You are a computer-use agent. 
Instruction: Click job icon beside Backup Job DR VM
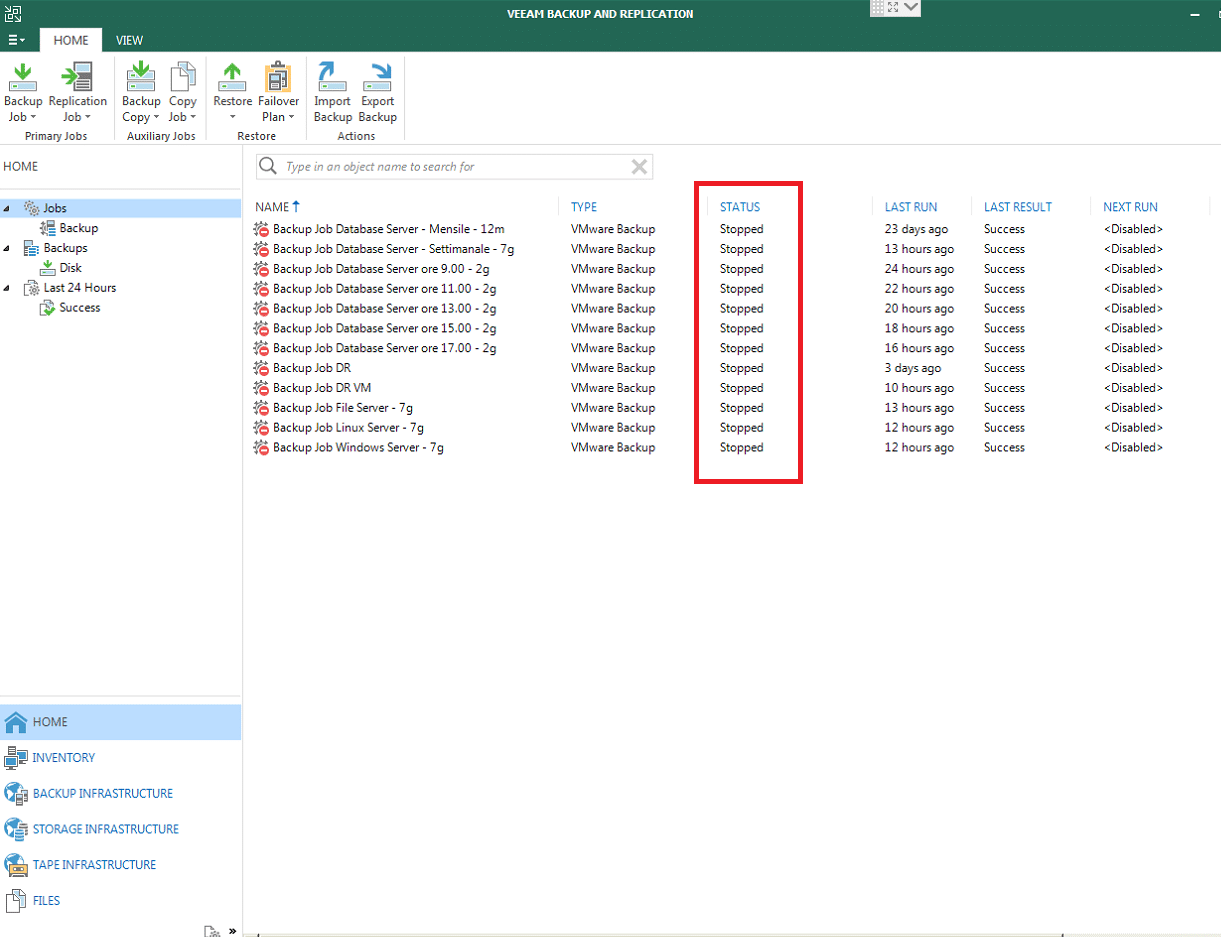point(262,388)
